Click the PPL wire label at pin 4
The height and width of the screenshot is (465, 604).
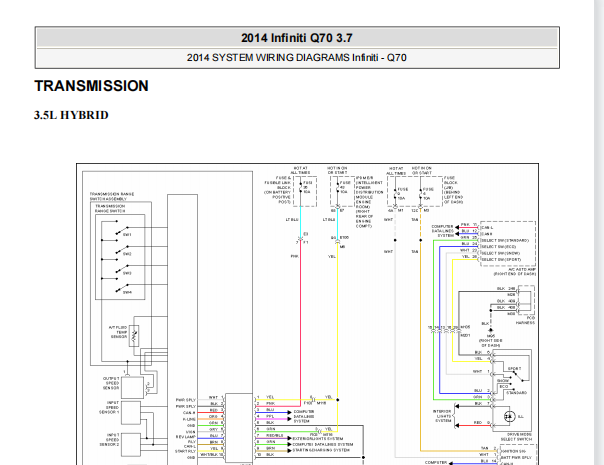(x=270, y=416)
